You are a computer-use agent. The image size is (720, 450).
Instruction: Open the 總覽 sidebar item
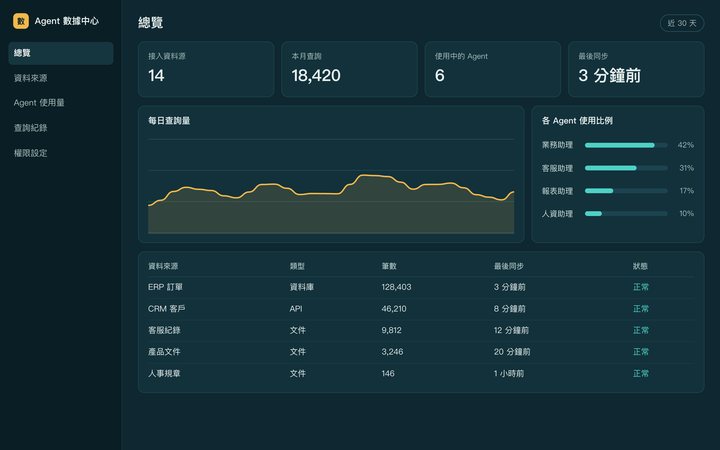pyautogui.click(x=61, y=53)
